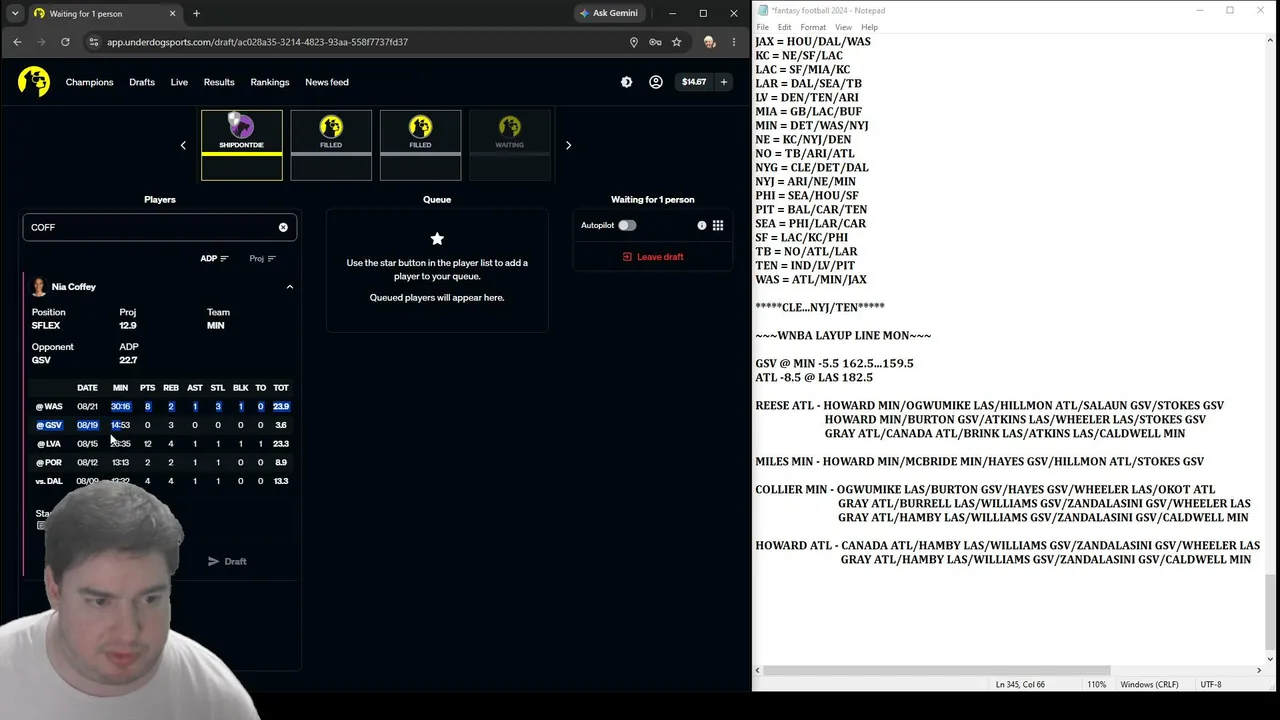Viewport: 1280px width, 720px height.
Task: Open the draft board grid icon
Action: click(x=718, y=225)
